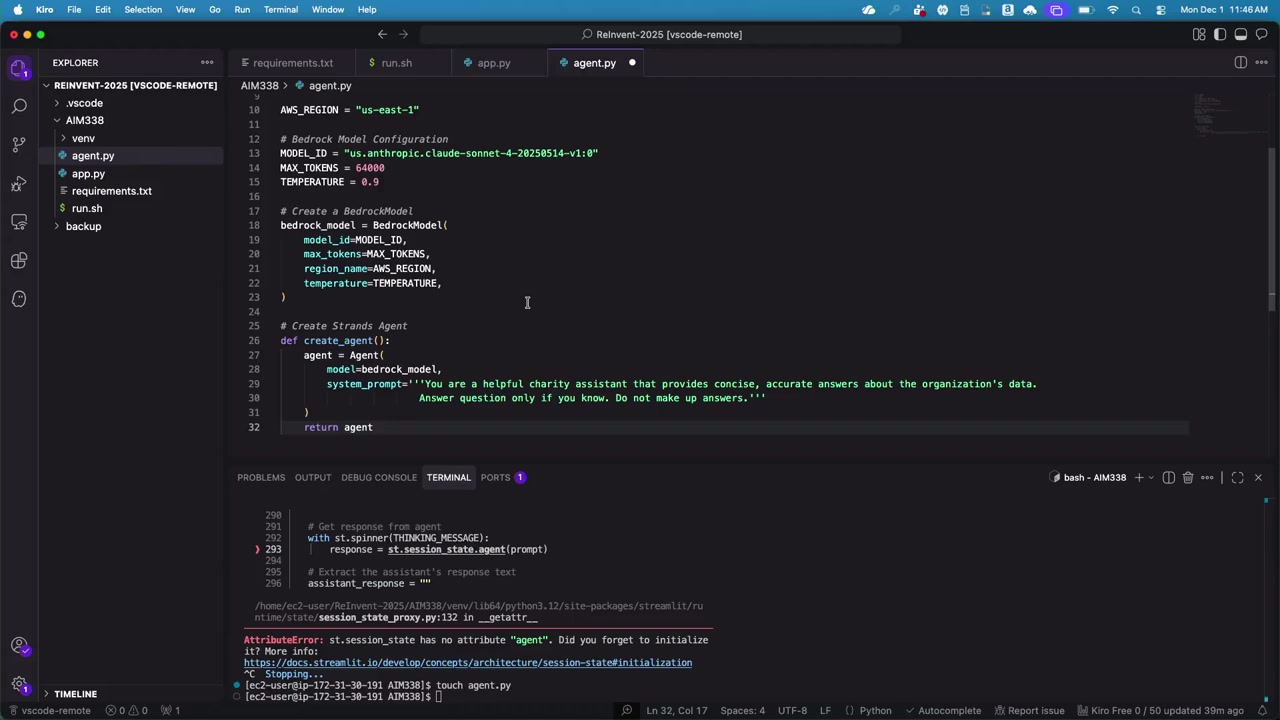This screenshot has width=1280, height=720.
Task: Open the Remote Explorer view
Action: point(19,221)
